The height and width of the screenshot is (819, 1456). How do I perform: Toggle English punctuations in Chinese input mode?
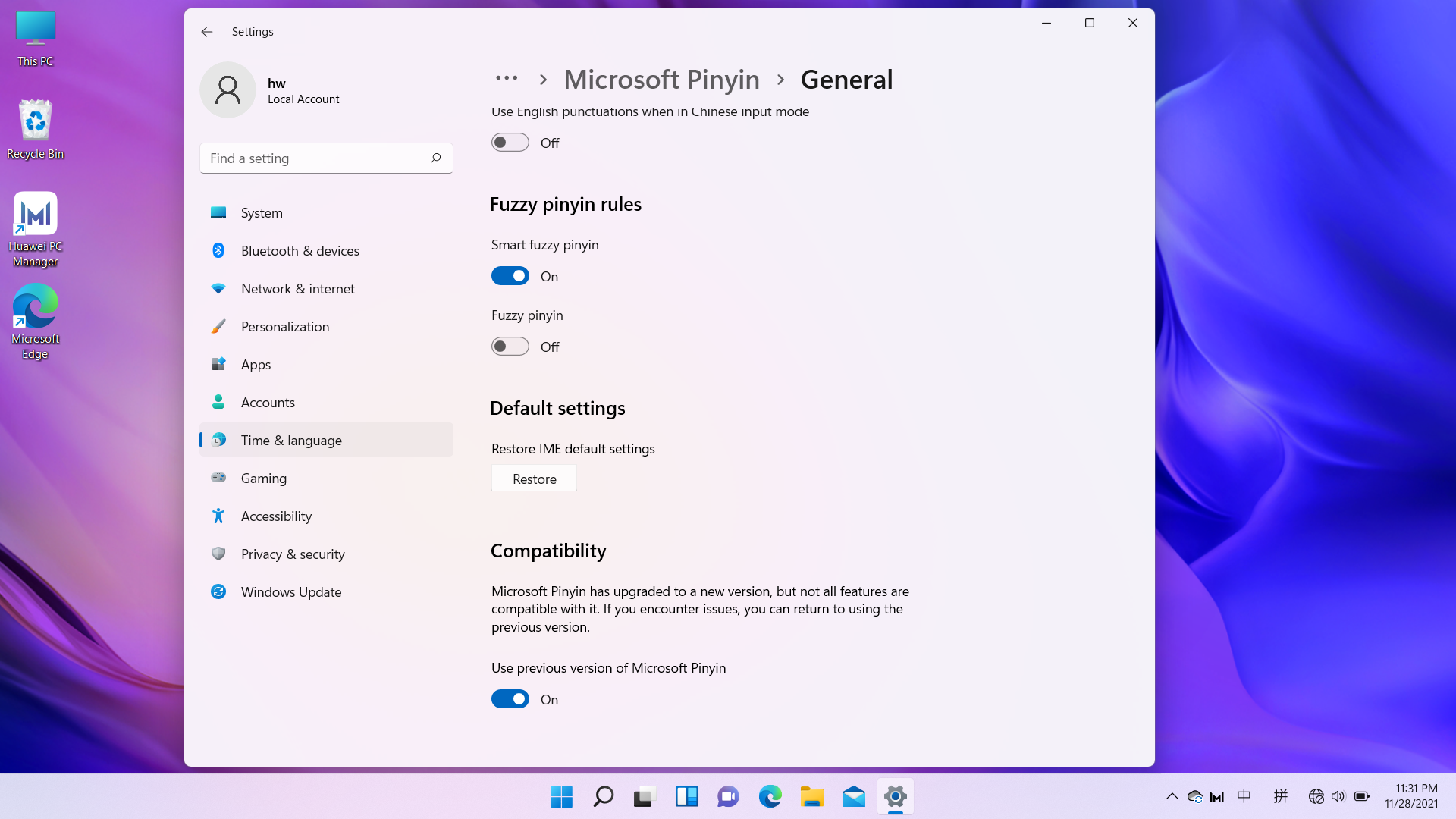point(510,143)
